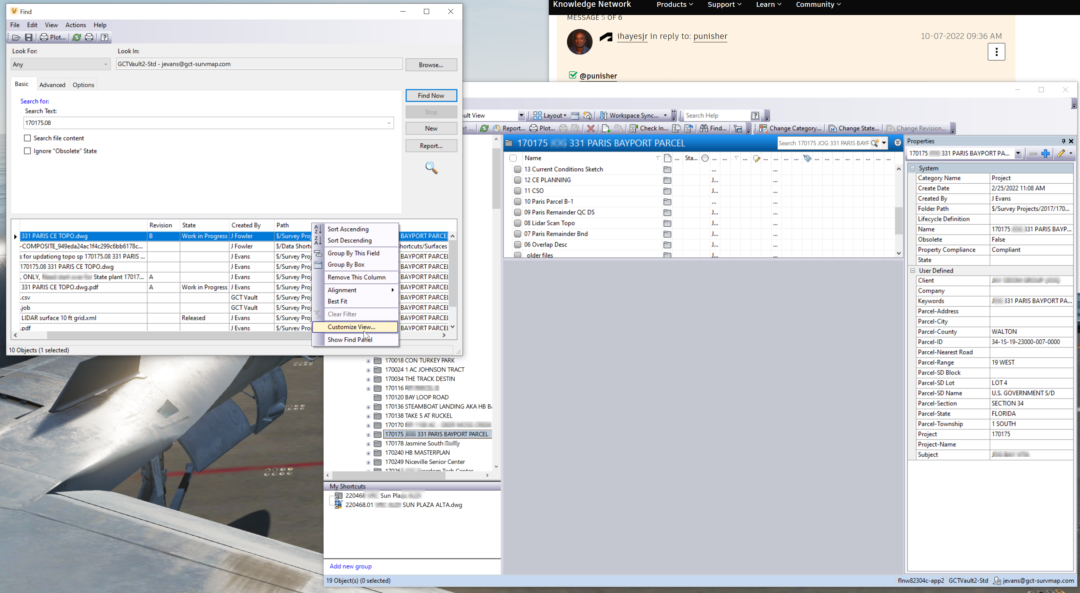Switch to the Advanced tab in Find dialog
1080x593 pixels.
[52, 84]
